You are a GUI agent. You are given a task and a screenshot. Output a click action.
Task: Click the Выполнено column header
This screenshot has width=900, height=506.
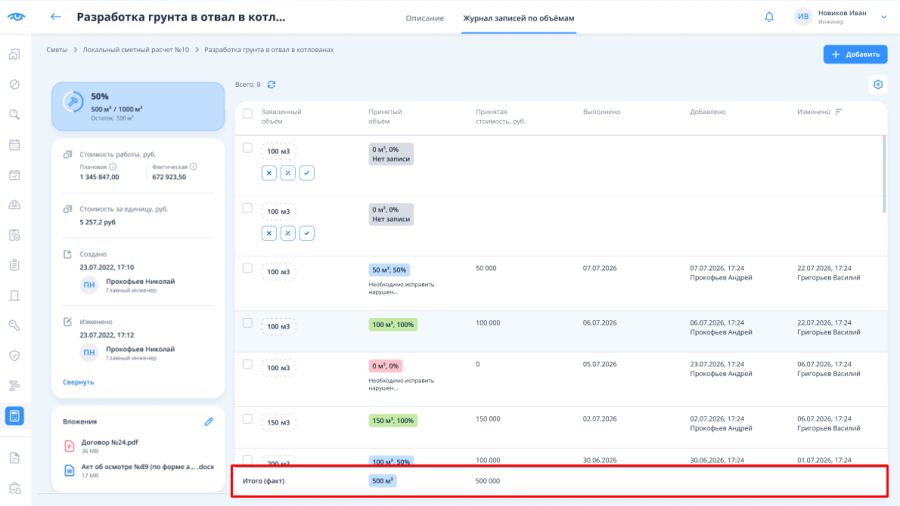602,112
